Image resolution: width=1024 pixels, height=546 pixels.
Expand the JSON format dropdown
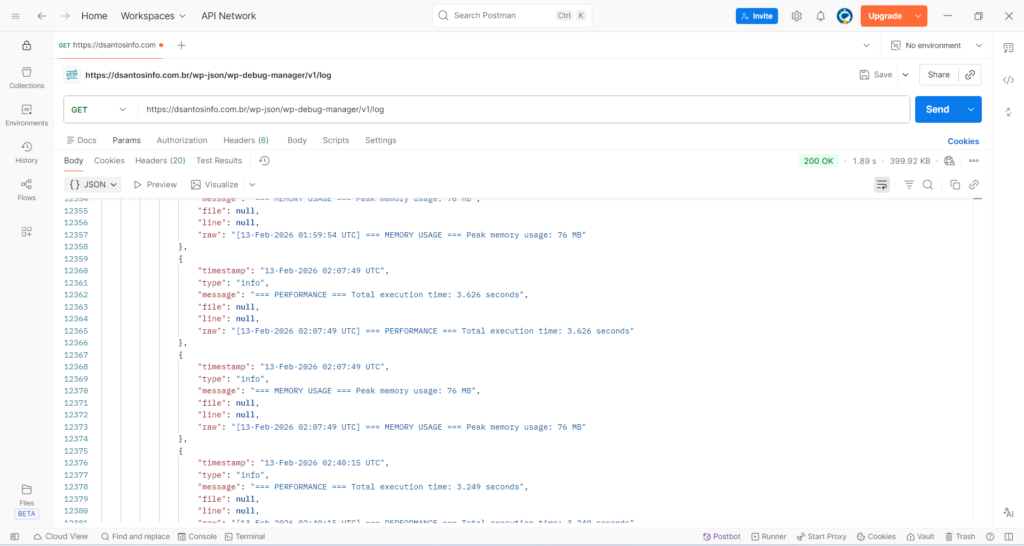tap(93, 185)
